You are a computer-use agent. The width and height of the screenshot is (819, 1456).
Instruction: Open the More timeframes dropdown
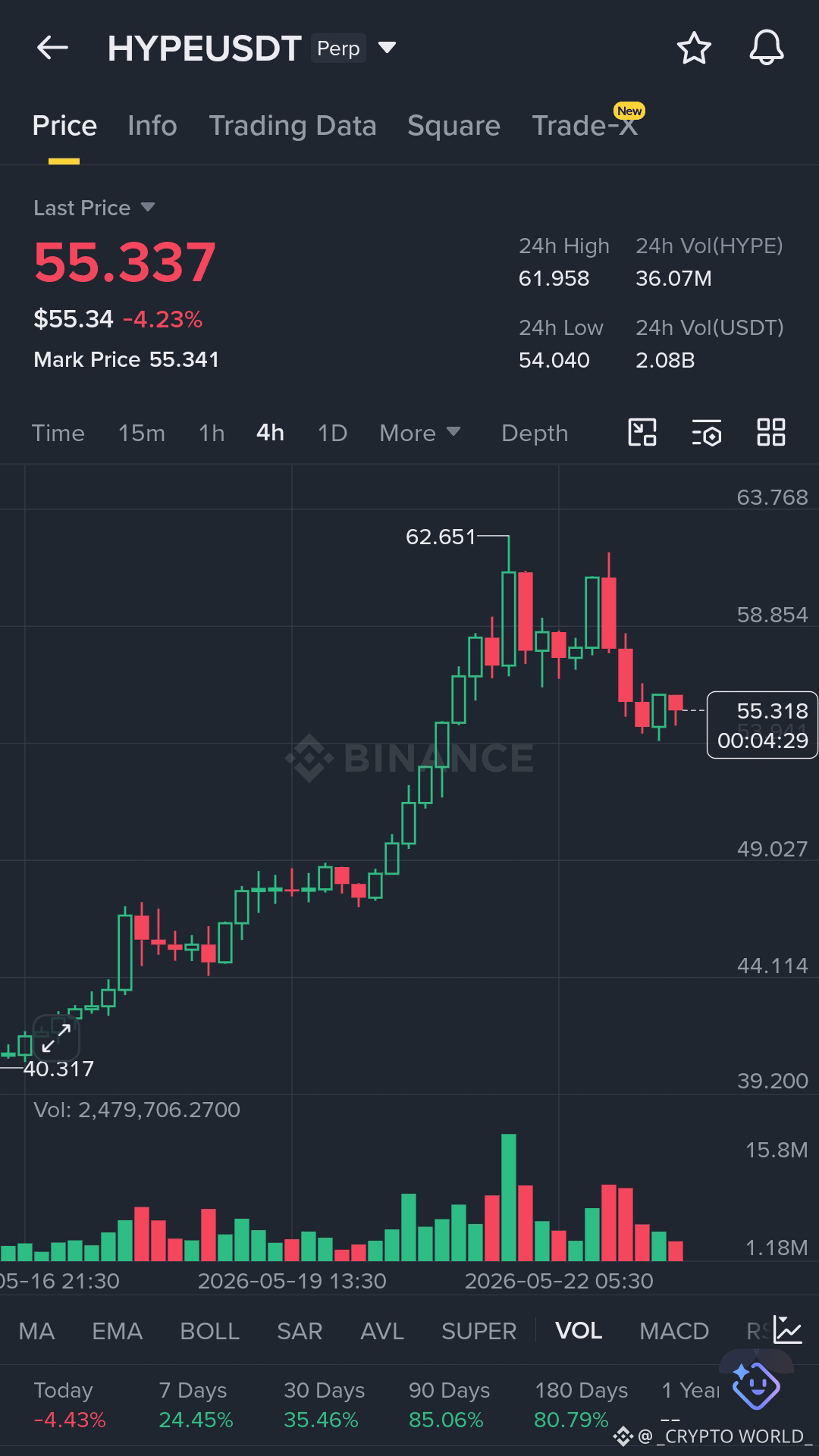[420, 433]
